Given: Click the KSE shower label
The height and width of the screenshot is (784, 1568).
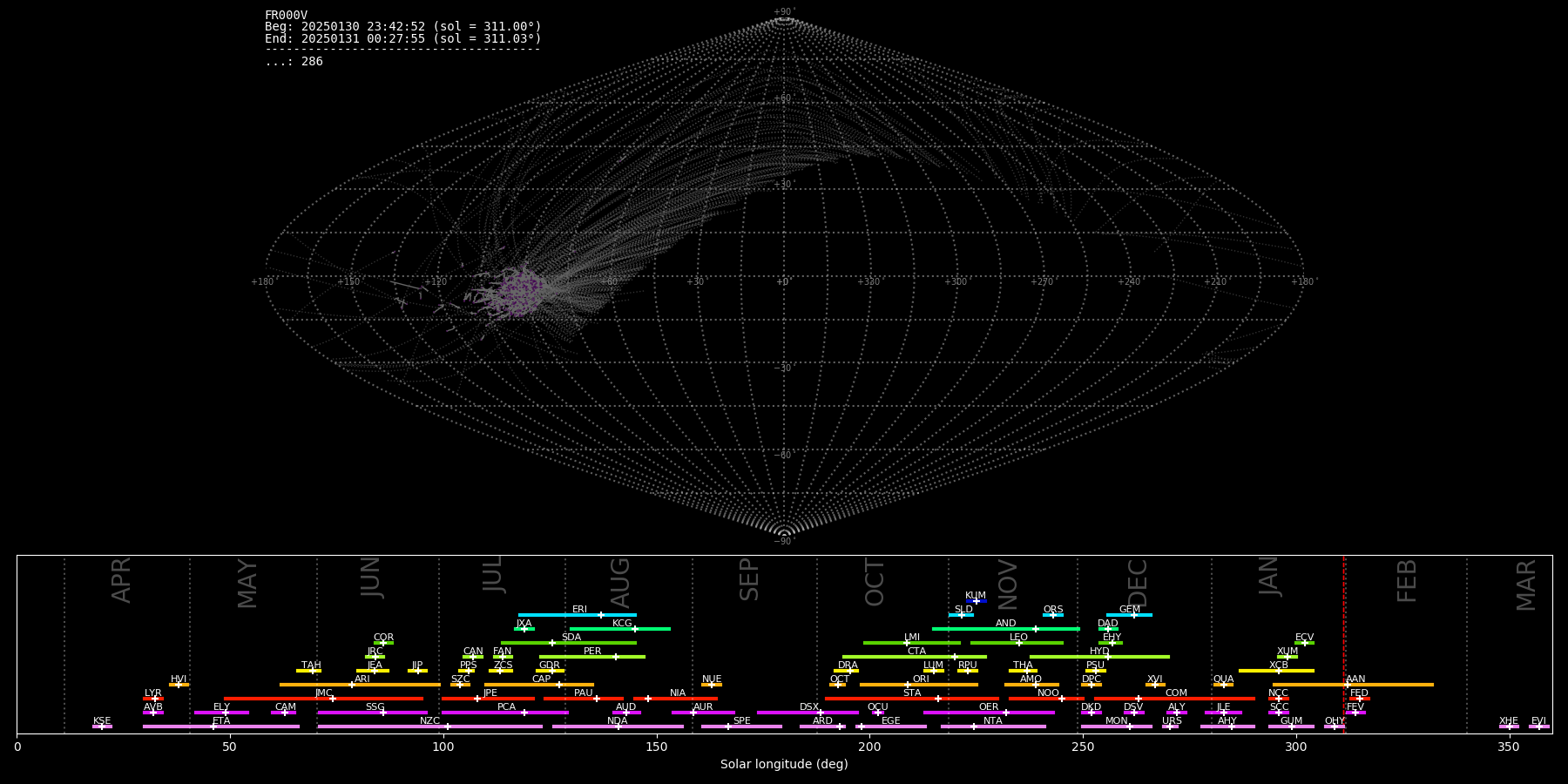Looking at the screenshot, I should pyautogui.click(x=102, y=720).
